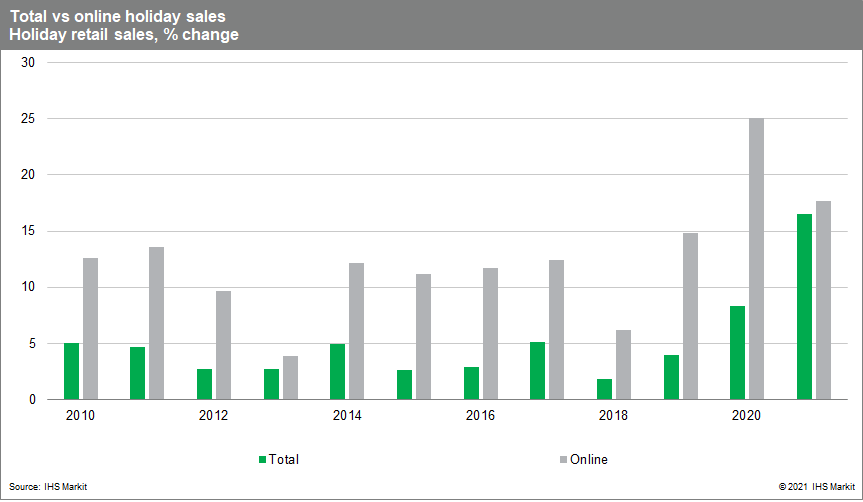Click the tallest gray Online bar for 2020

click(756, 259)
